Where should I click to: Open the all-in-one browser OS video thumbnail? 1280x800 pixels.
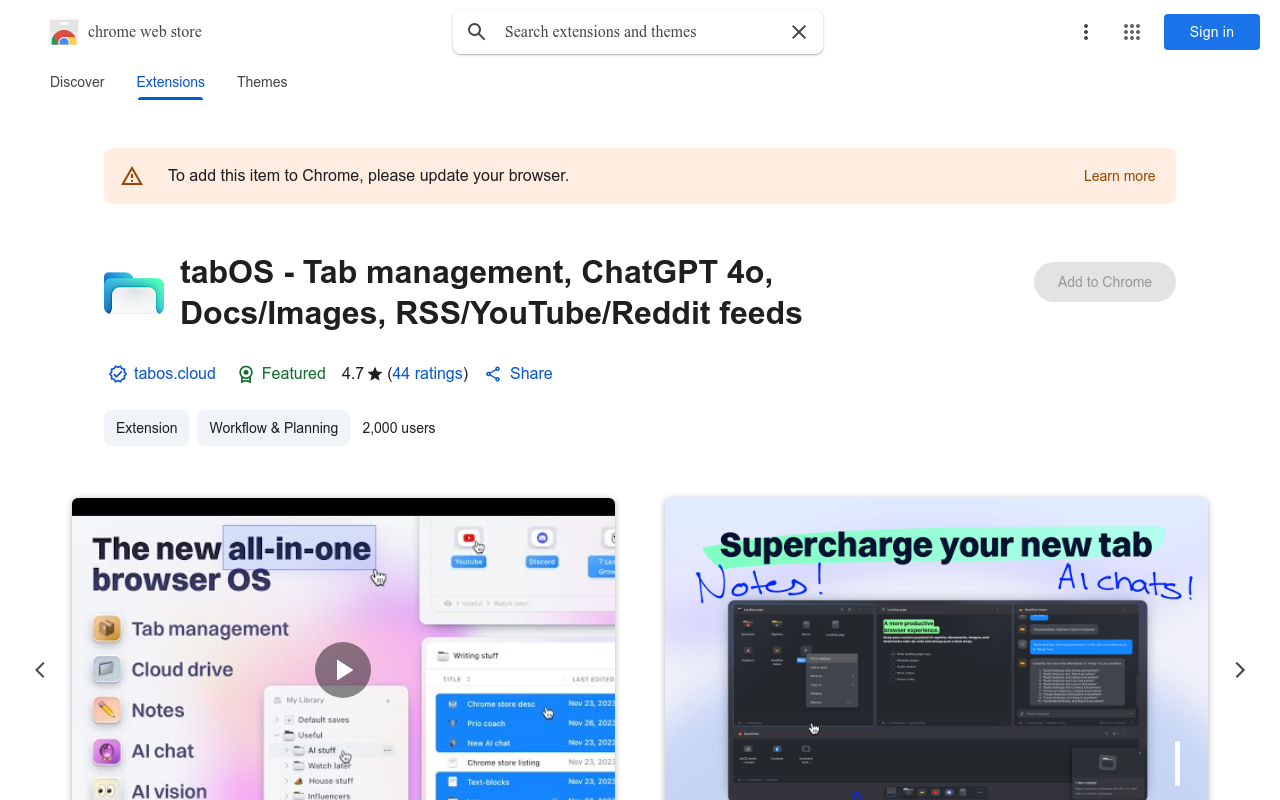[x=343, y=649]
